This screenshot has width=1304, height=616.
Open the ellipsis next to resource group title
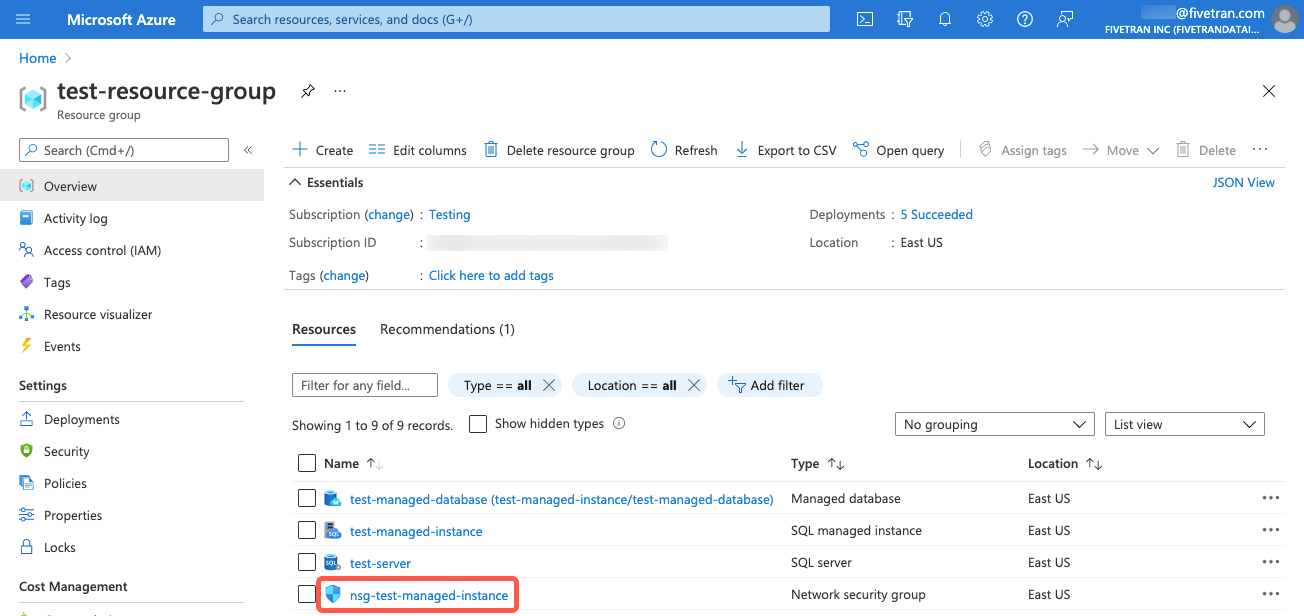[340, 91]
